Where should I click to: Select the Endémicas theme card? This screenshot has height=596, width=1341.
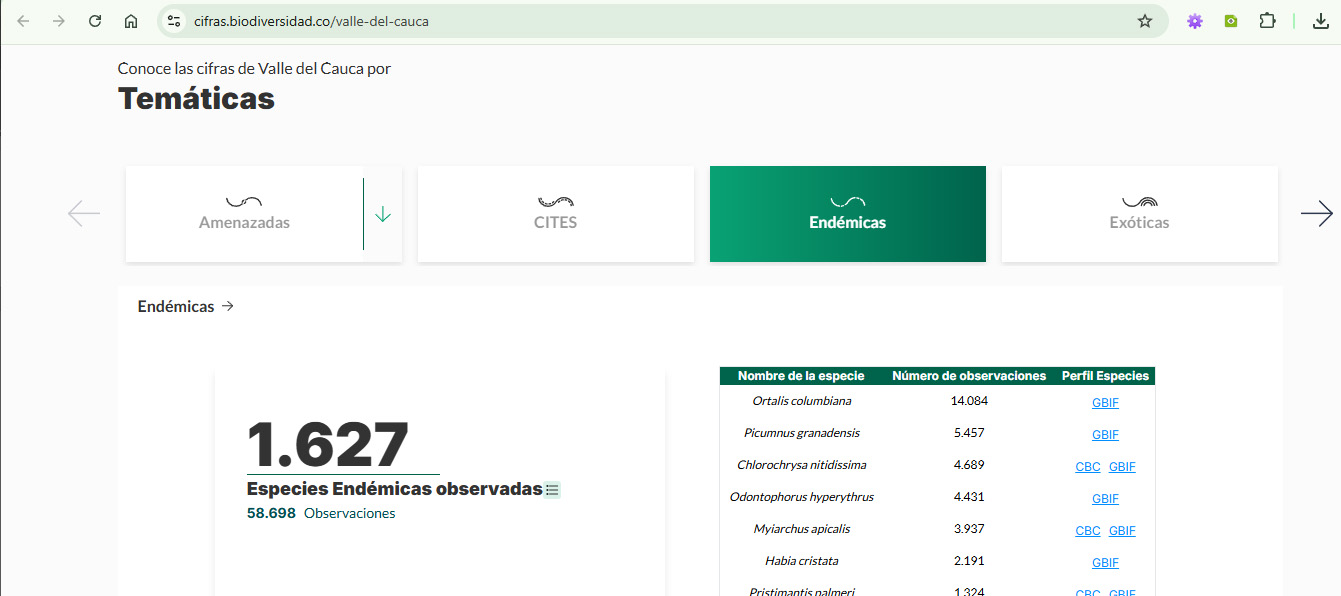(x=848, y=214)
